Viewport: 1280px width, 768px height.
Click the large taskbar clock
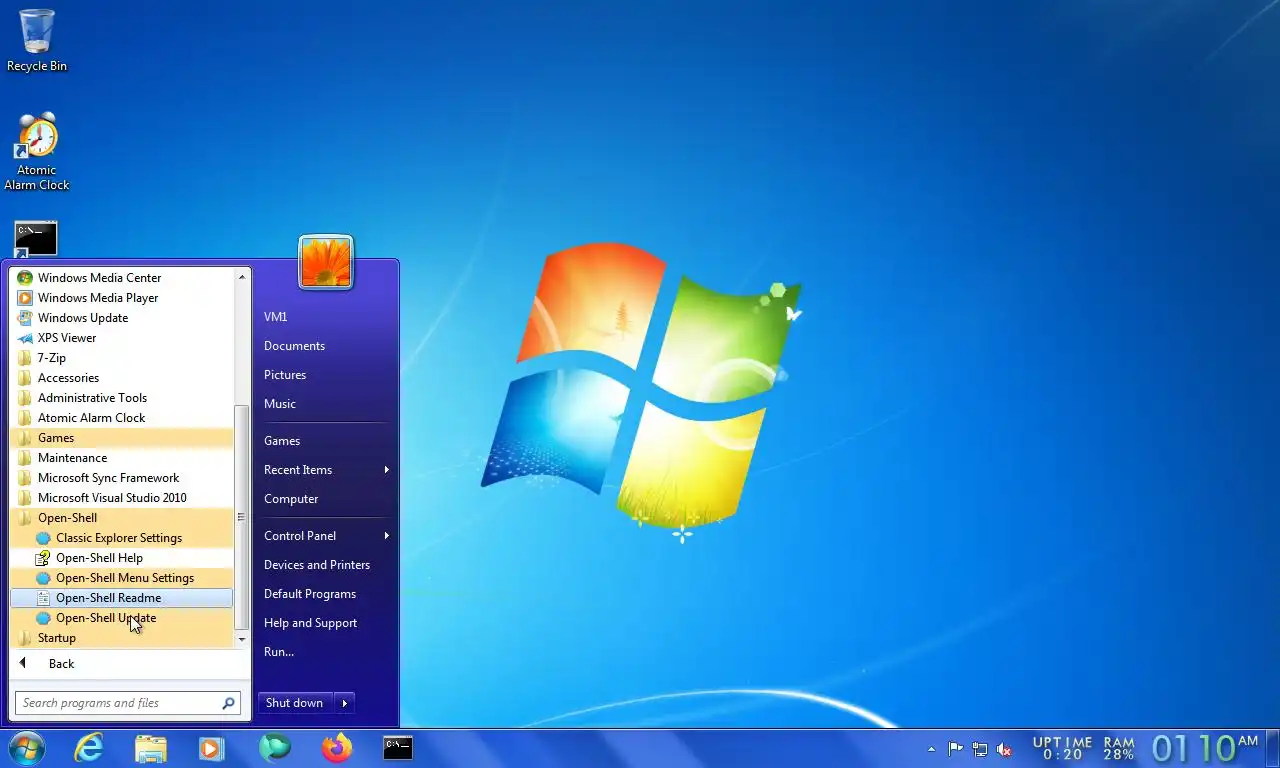[x=1205, y=748]
